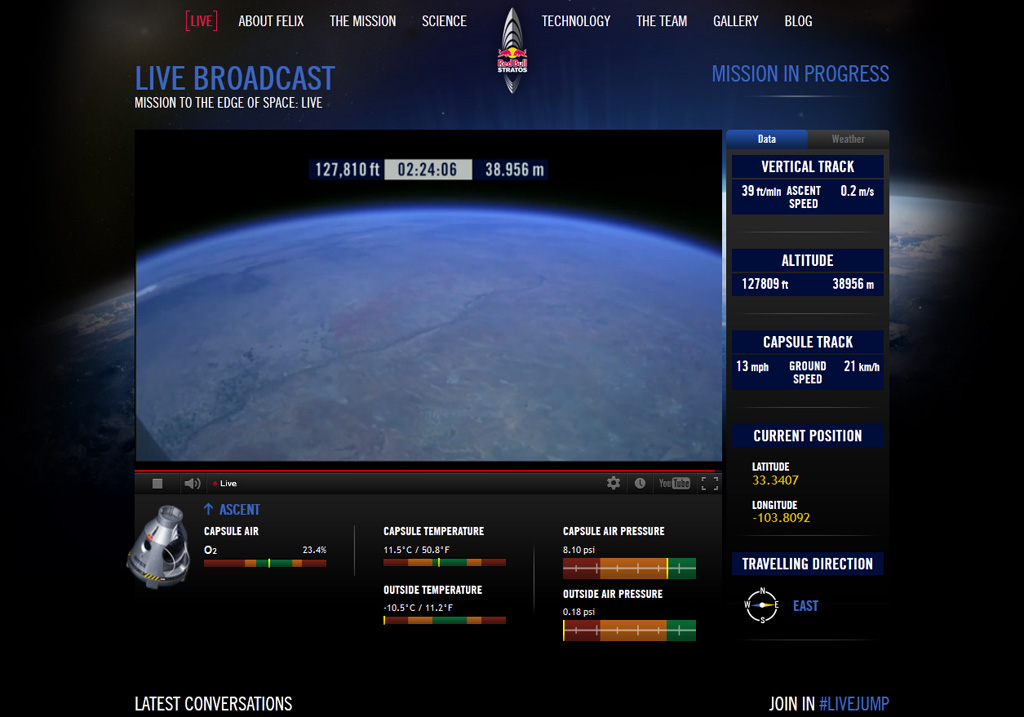
Task: Click the 8.10 psi reading
Action: pos(579,550)
